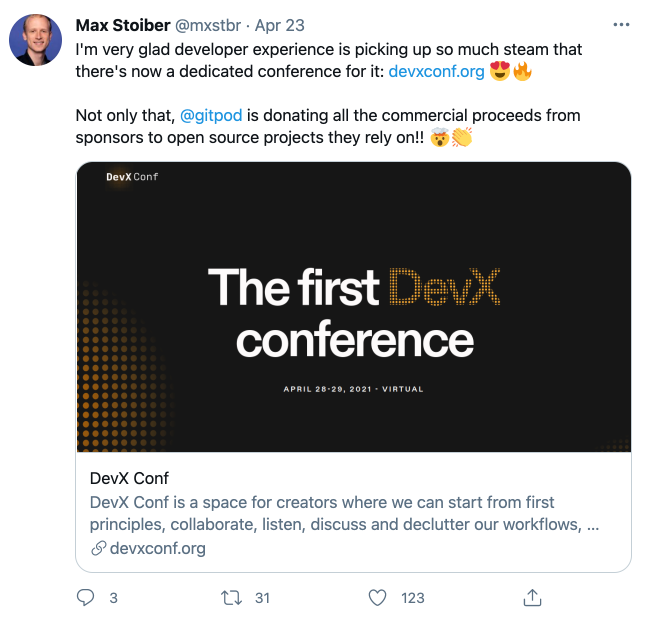Open the devxconf.org link in the tweet text
The width and height of the screenshot is (646, 621).
pos(436,71)
